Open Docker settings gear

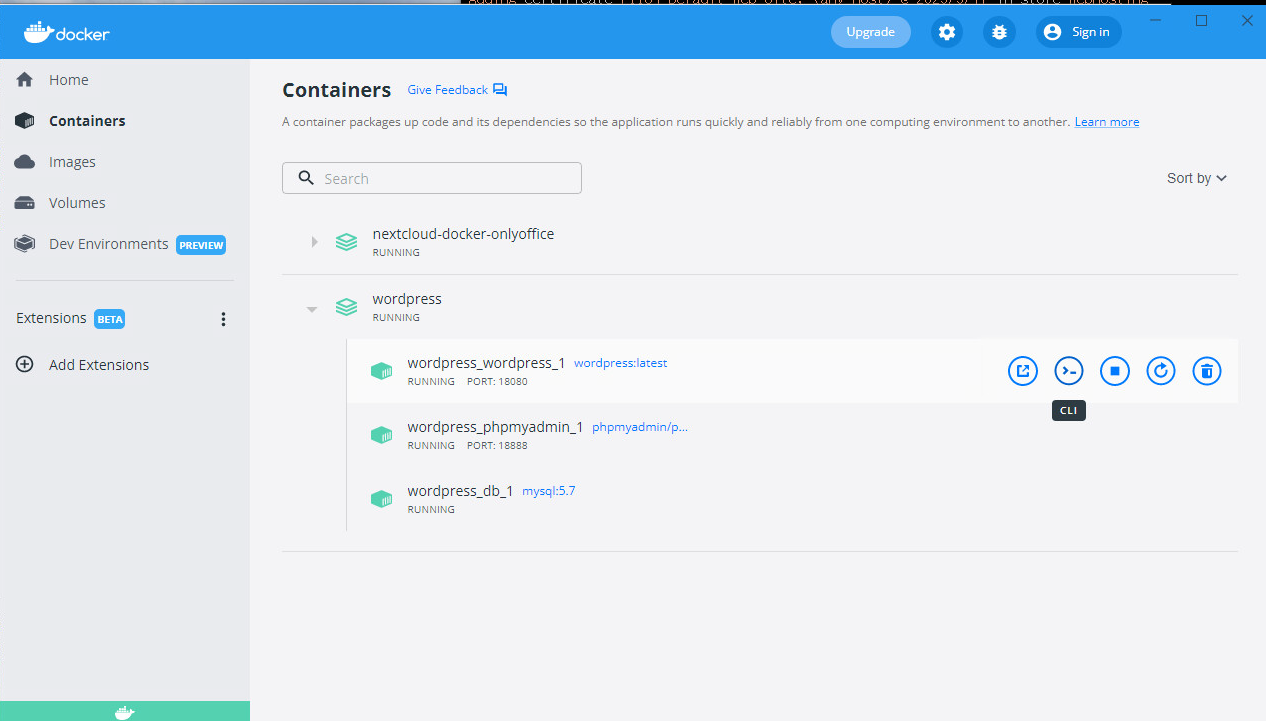point(947,32)
